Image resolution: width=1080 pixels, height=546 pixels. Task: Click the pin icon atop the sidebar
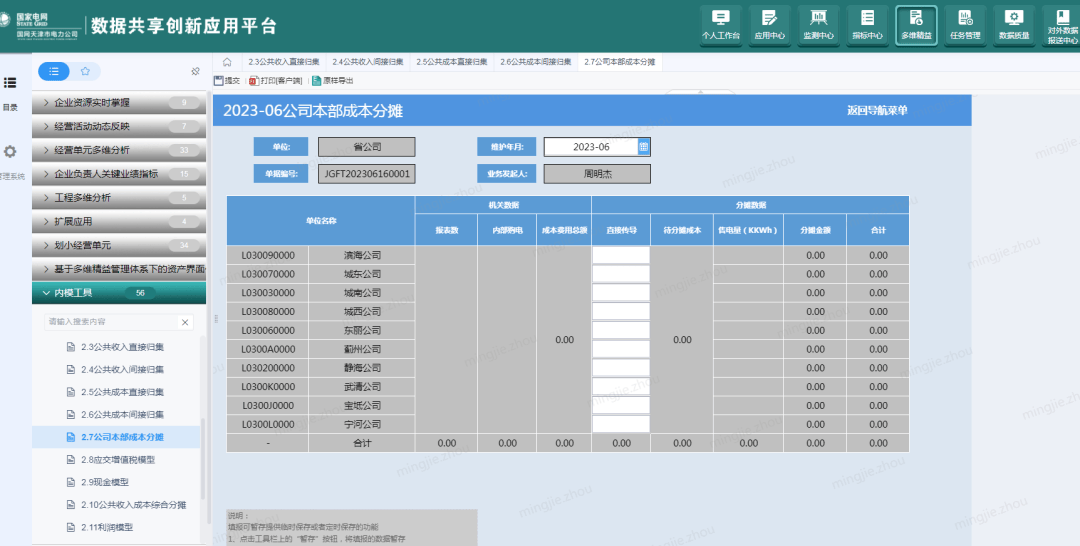tap(196, 71)
